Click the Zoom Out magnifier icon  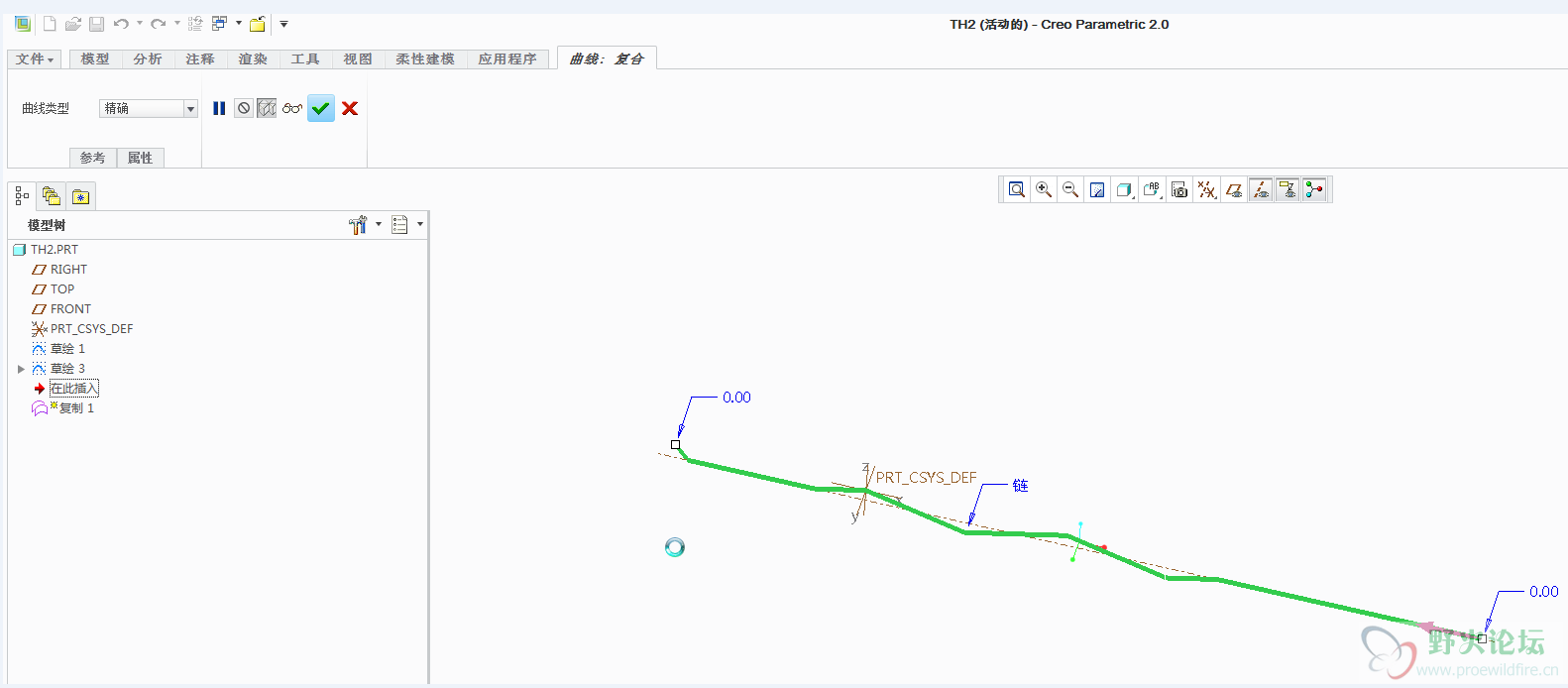1070,189
